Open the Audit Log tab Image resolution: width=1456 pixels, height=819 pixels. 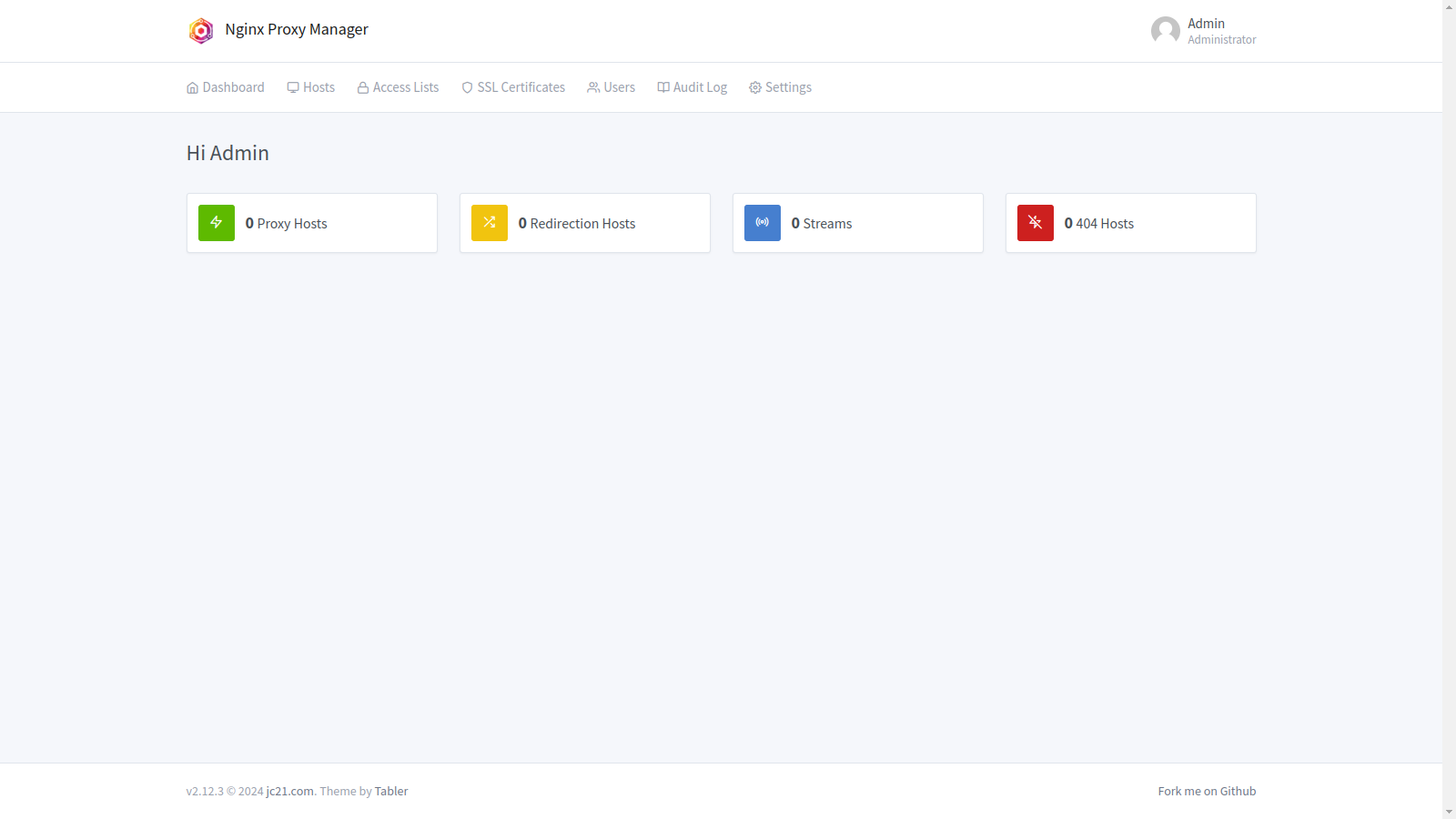pyautogui.click(x=693, y=87)
